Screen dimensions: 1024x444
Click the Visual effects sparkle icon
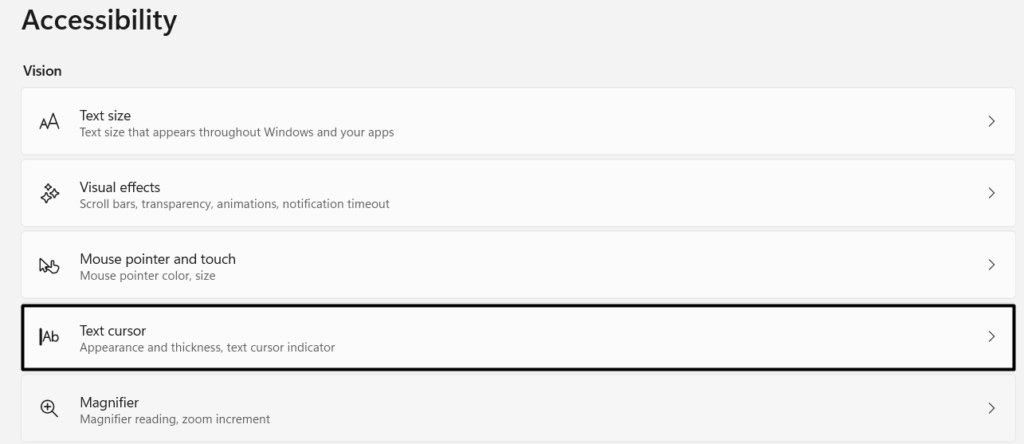click(x=49, y=194)
